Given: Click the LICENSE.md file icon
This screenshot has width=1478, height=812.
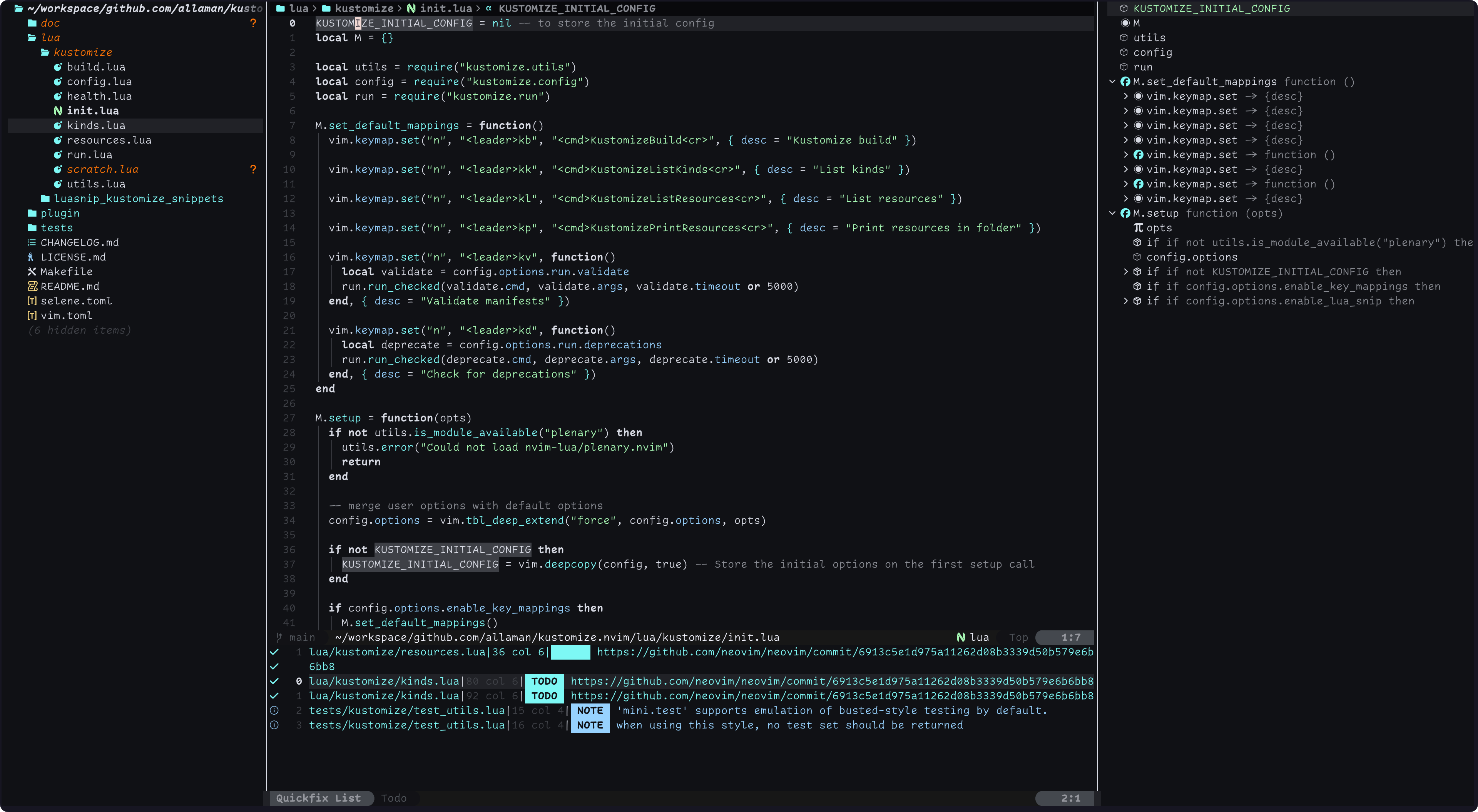Looking at the screenshot, I should click(x=31, y=257).
